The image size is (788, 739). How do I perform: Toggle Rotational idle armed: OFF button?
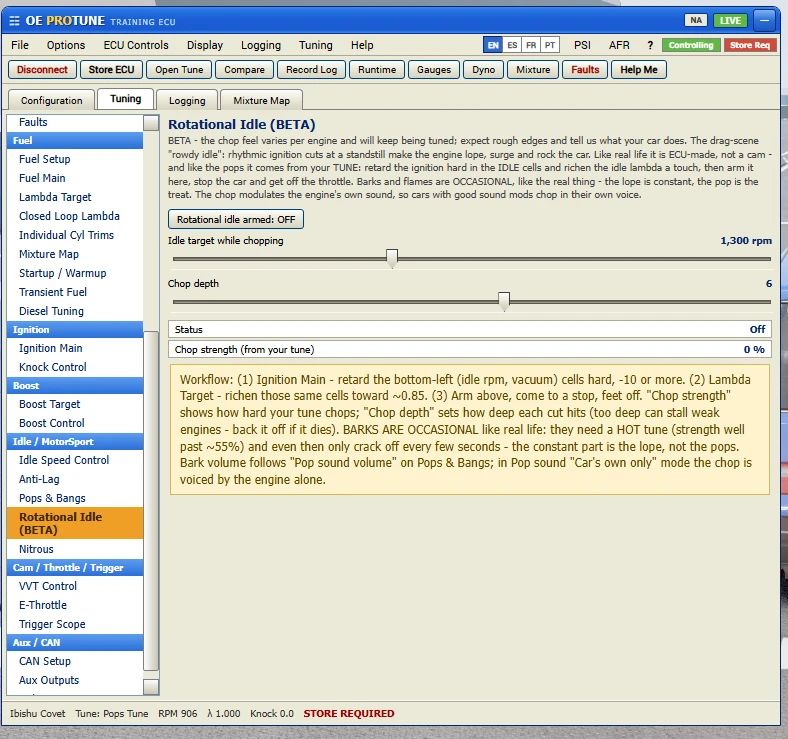(236, 220)
